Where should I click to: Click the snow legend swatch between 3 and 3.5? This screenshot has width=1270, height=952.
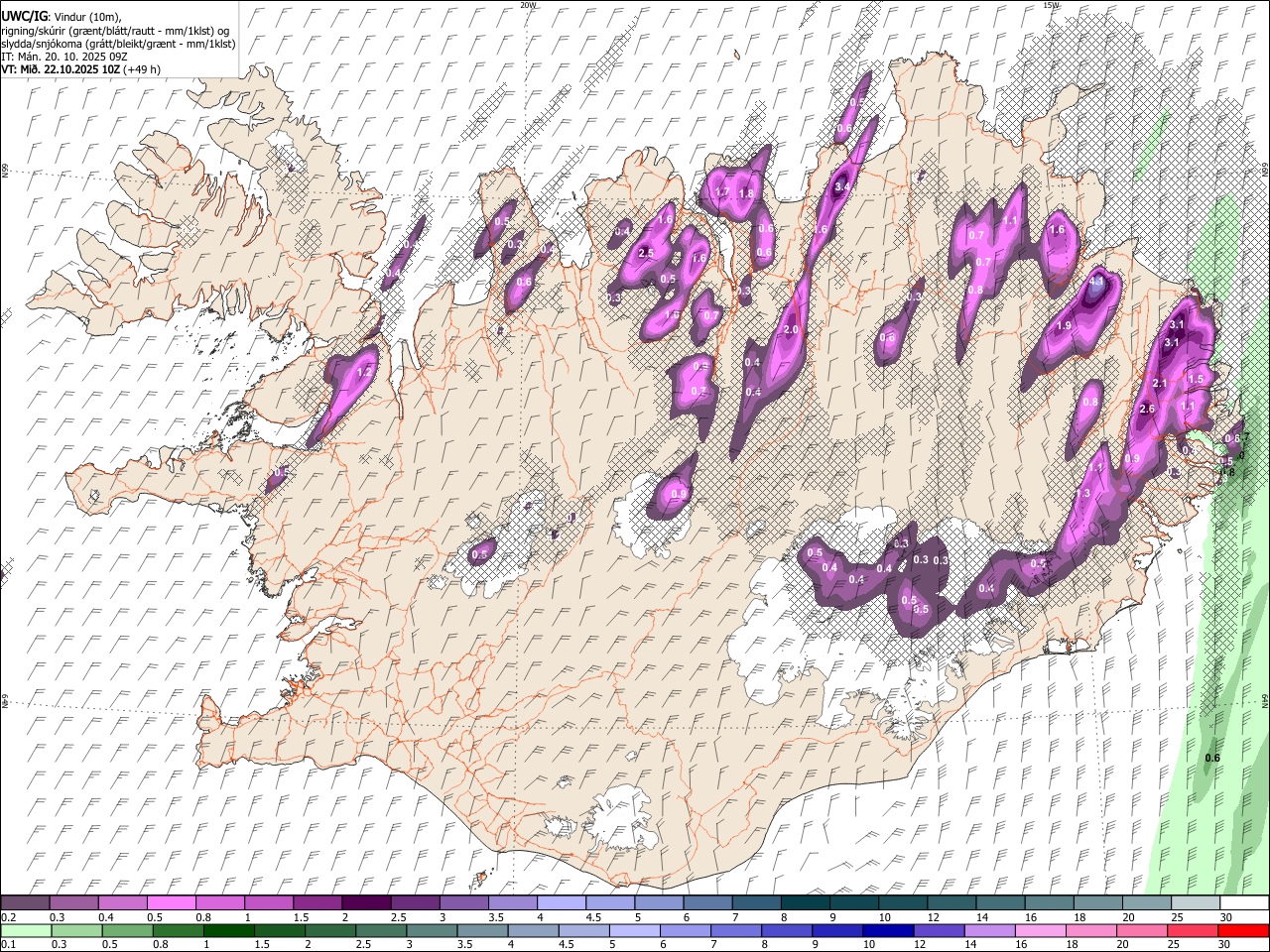[463, 903]
